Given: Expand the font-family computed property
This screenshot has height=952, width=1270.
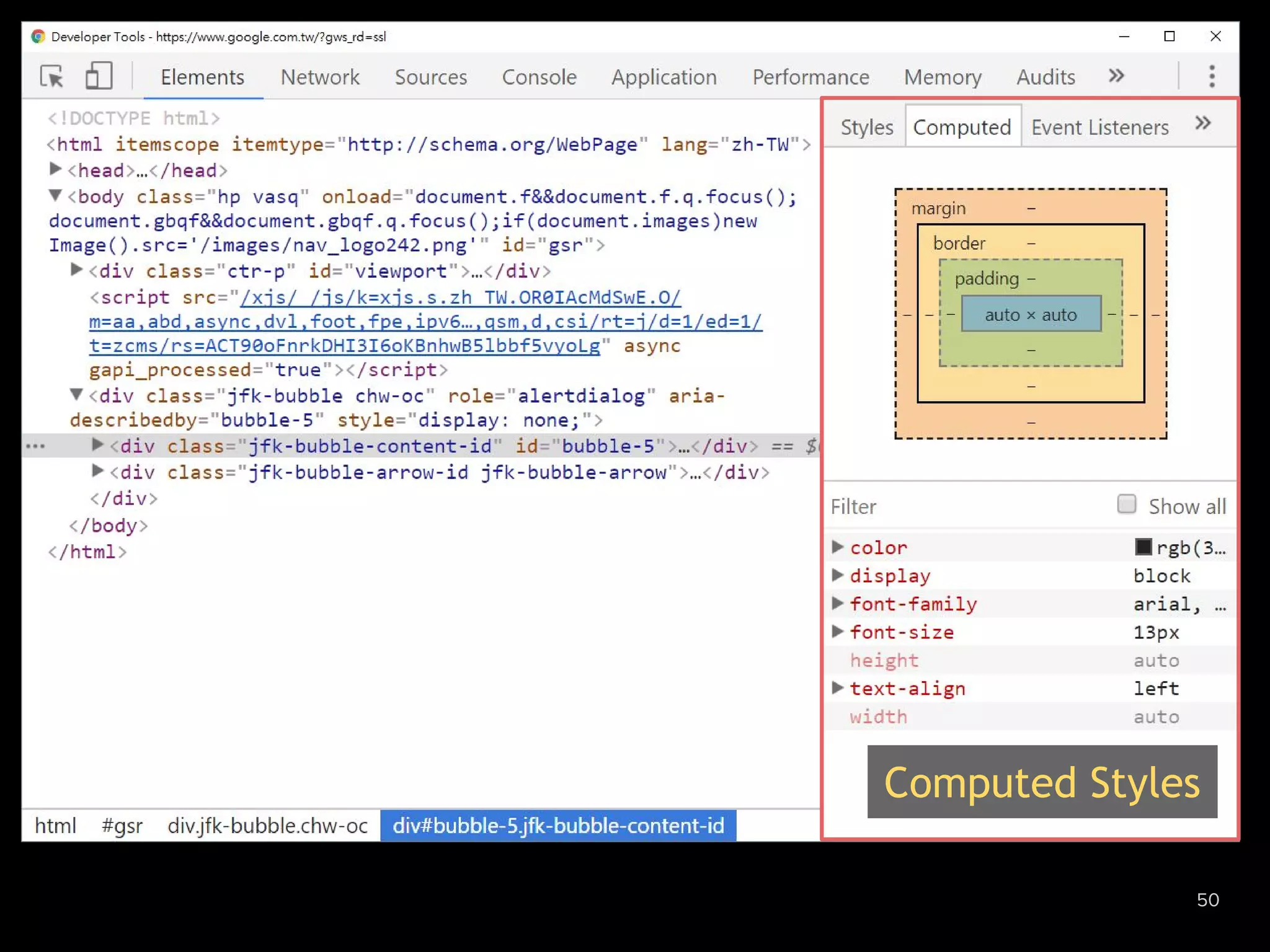Looking at the screenshot, I should [x=837, y=603].
